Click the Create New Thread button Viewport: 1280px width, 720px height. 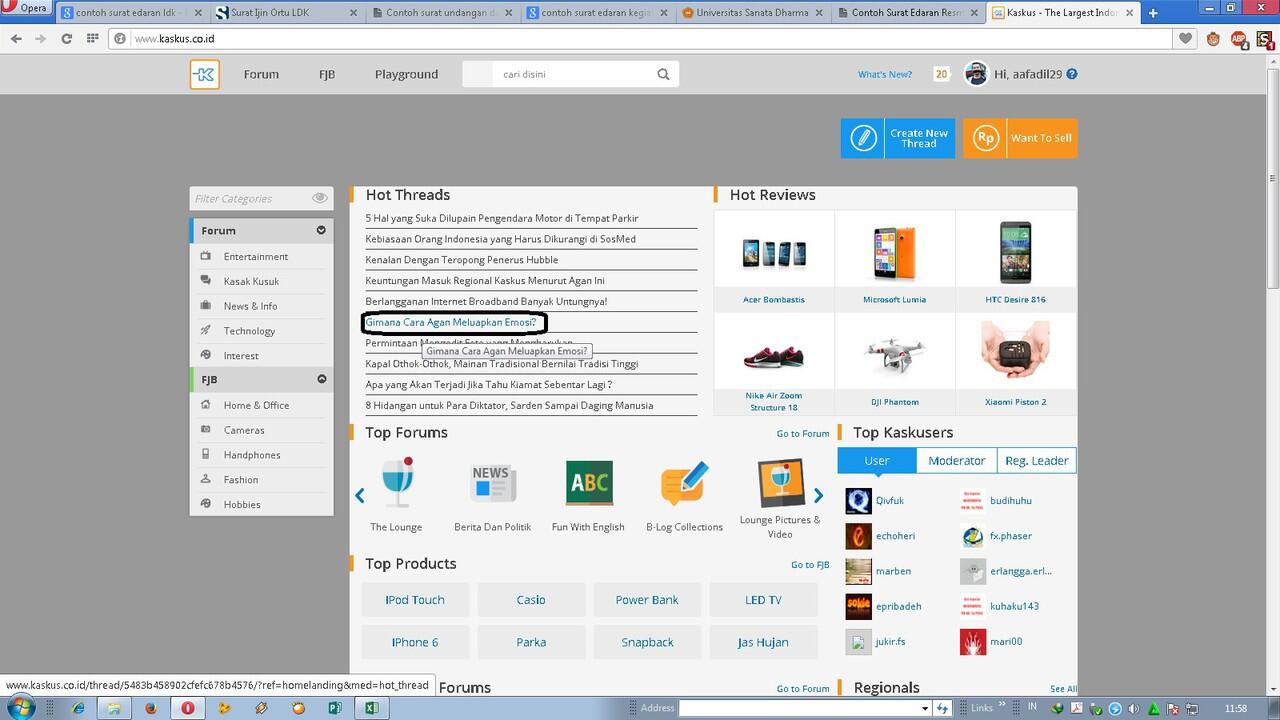[898, 138]
